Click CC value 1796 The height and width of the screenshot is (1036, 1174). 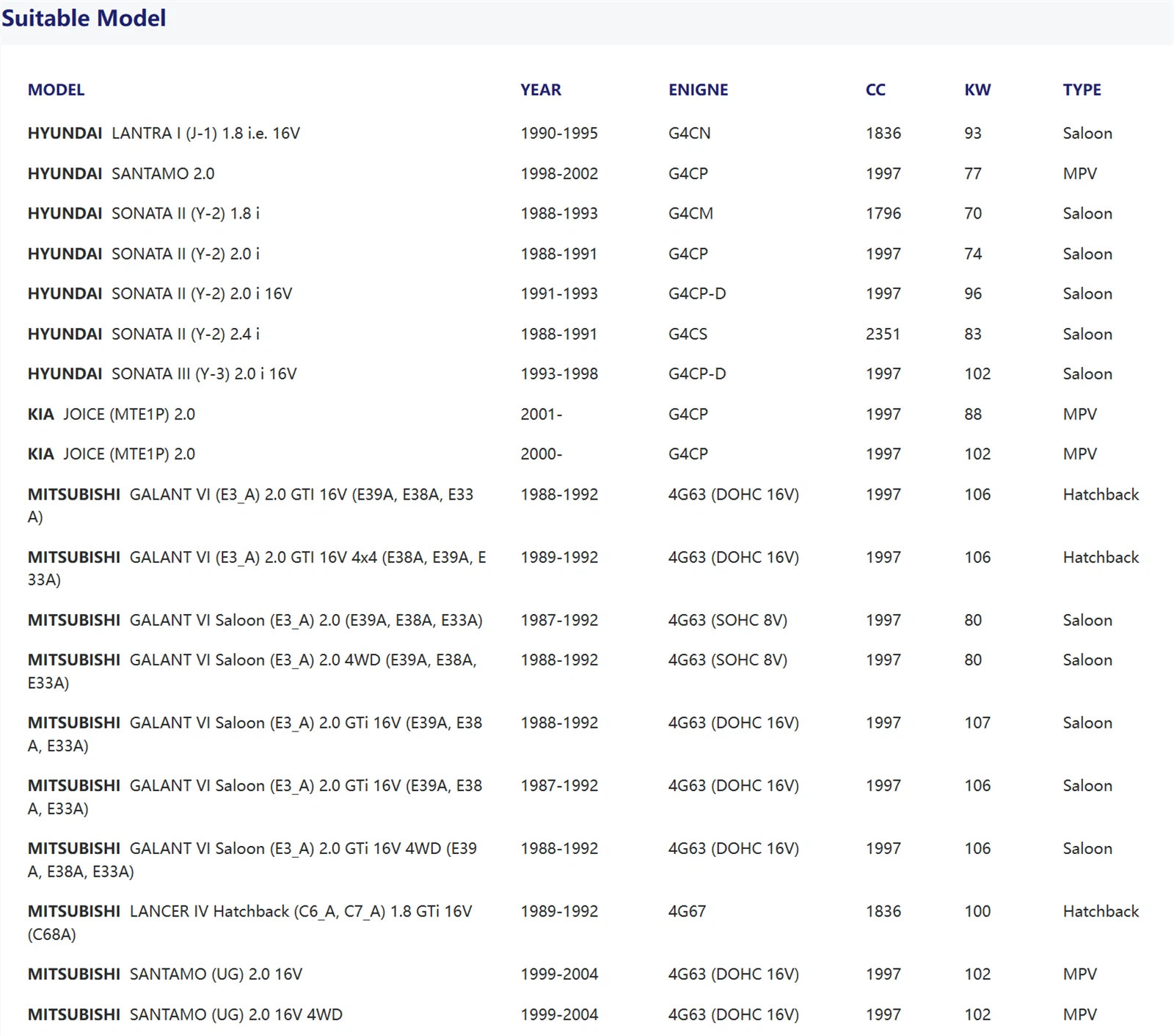[883, 213]
